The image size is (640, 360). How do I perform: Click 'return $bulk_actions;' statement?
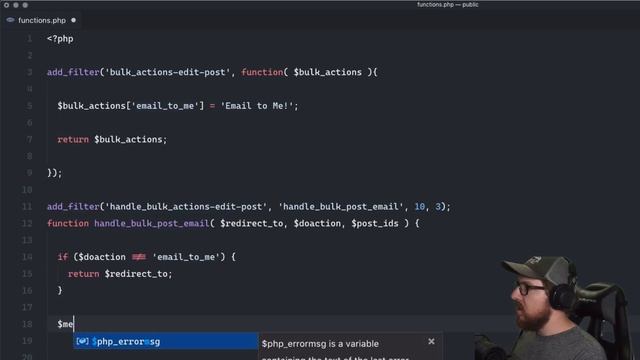pos(112,139)
